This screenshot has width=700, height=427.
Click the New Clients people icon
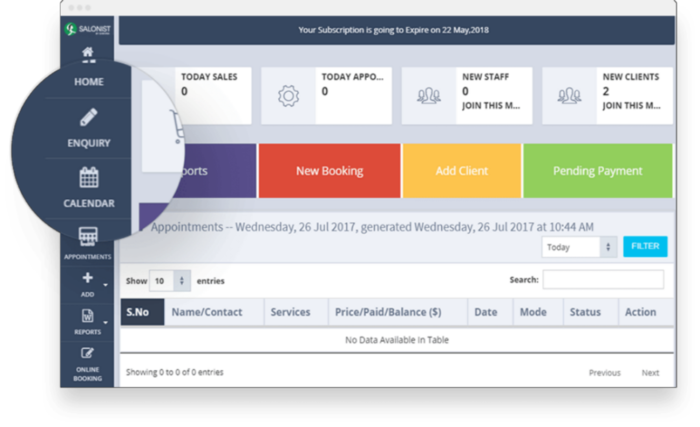click(x=571, y=96)
